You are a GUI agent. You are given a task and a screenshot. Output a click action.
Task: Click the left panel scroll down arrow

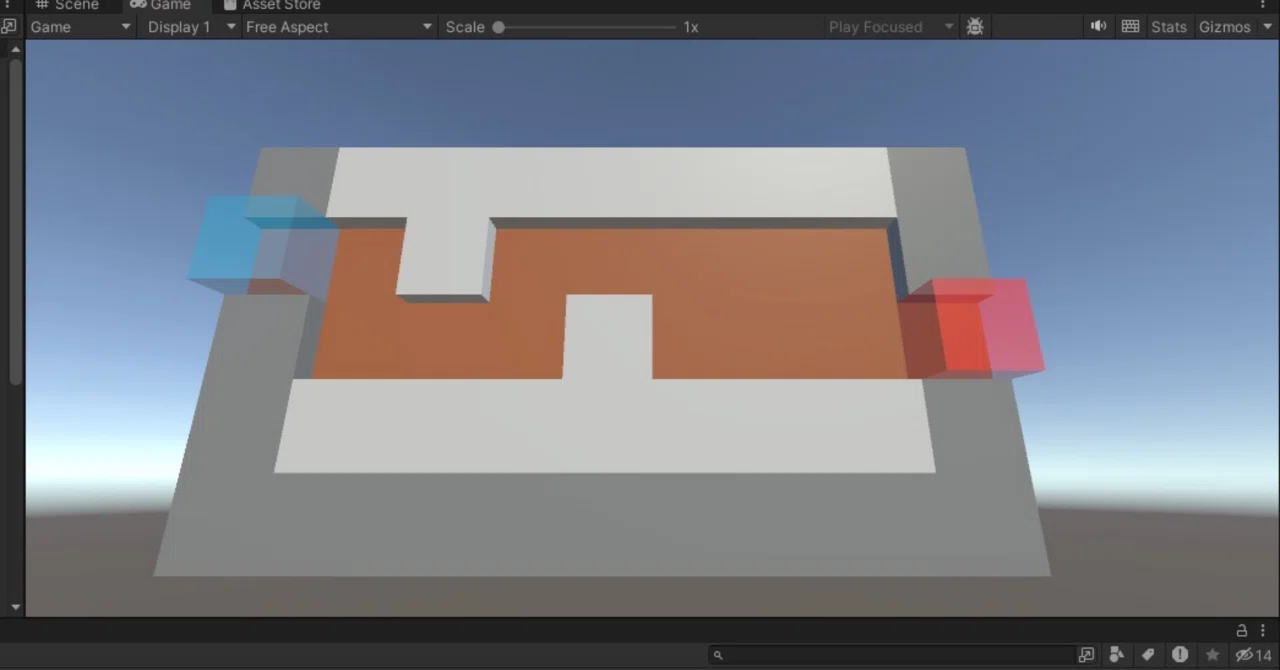[x=15, y=607]
